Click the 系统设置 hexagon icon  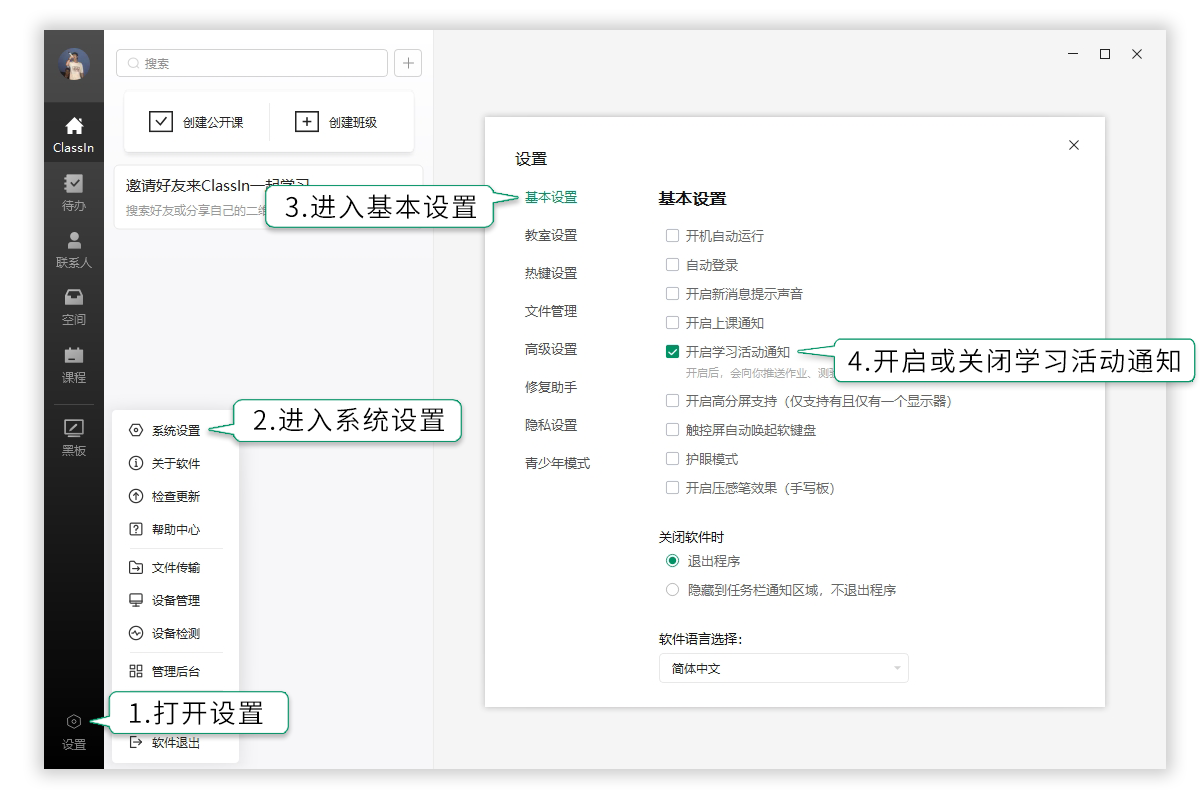[136, 431]
